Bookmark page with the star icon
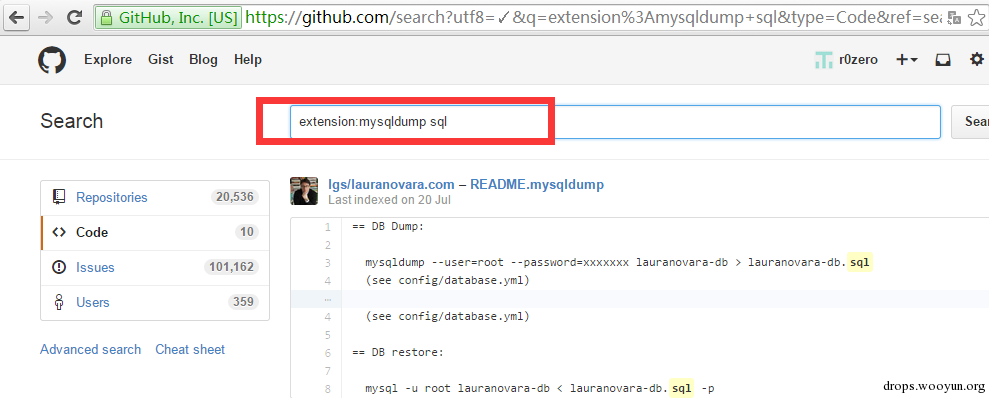Viewport: 989px width, 398px height. 976,18
